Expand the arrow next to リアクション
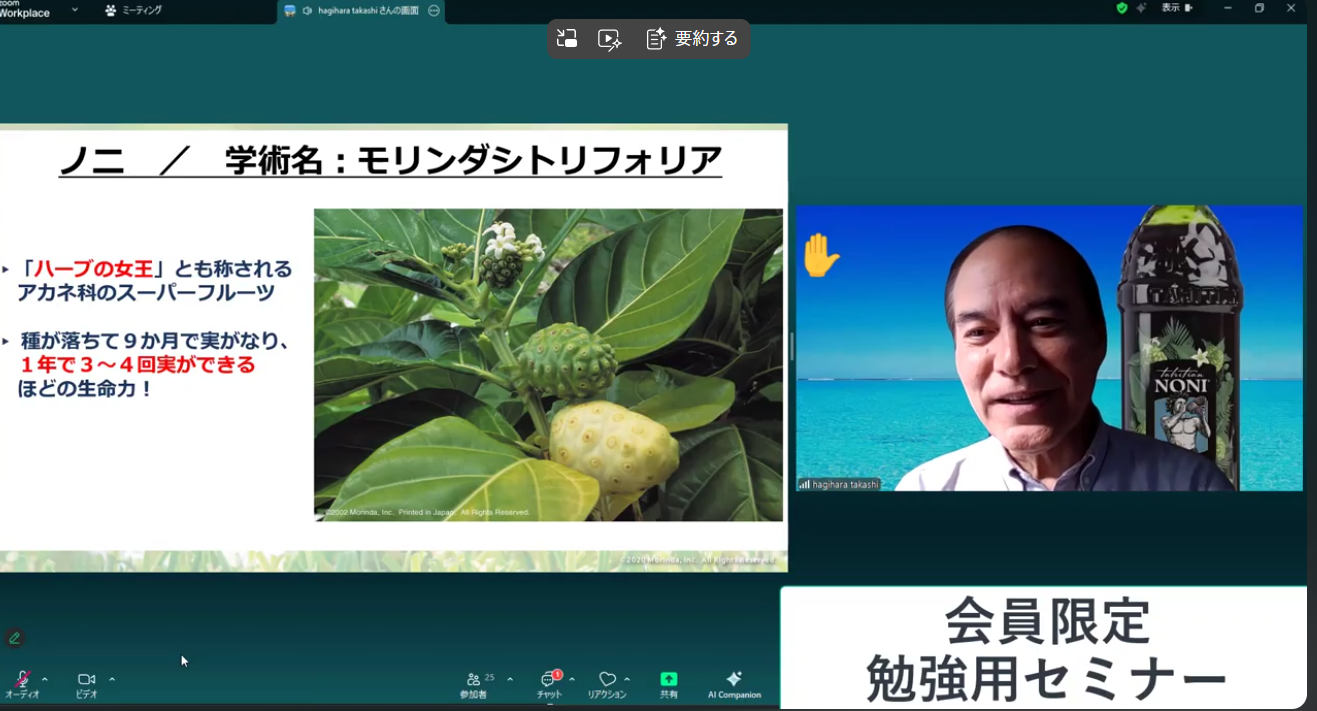 click(627, 680)
